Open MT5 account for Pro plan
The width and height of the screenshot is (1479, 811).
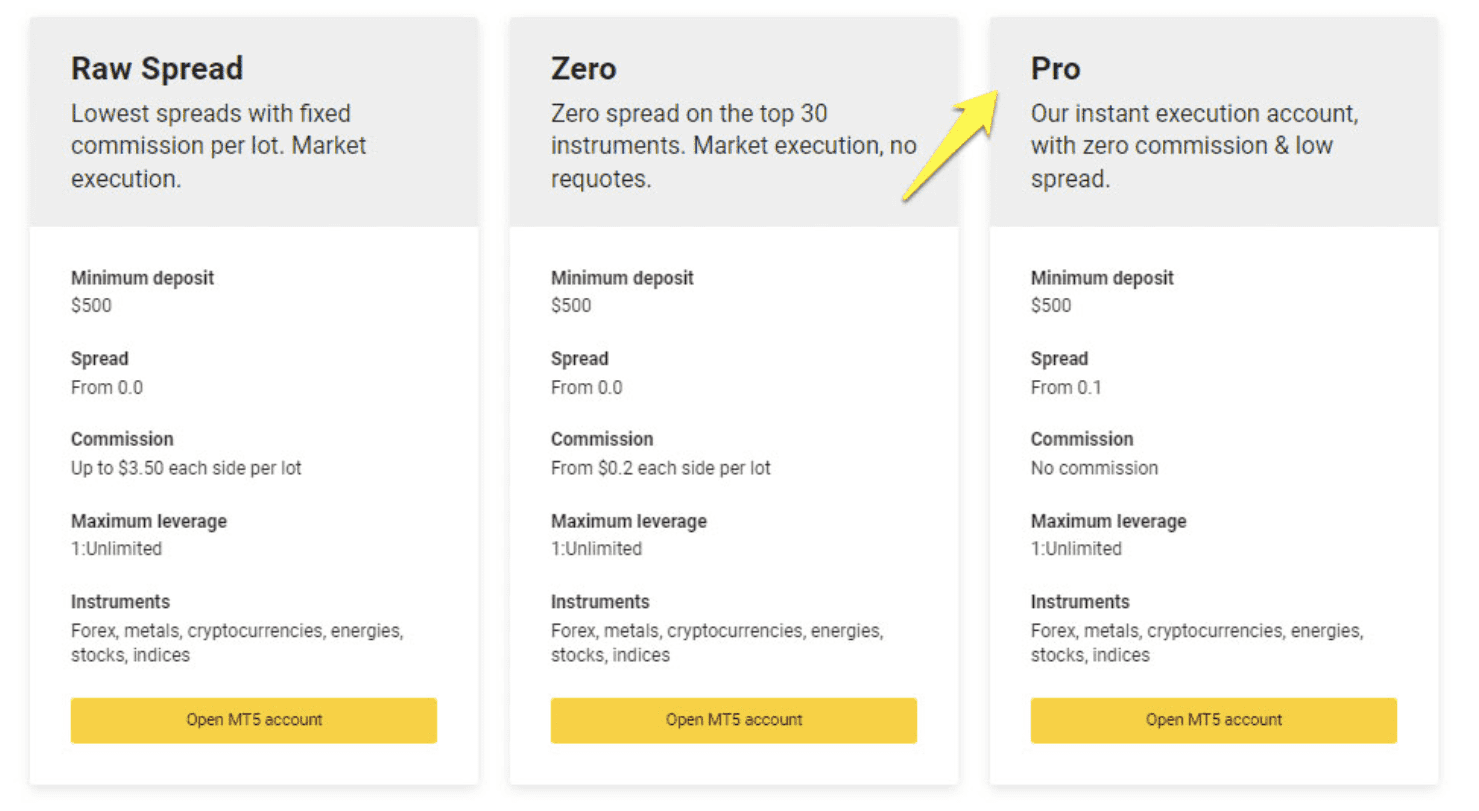pyautogui.click(x=1213, y=720)
